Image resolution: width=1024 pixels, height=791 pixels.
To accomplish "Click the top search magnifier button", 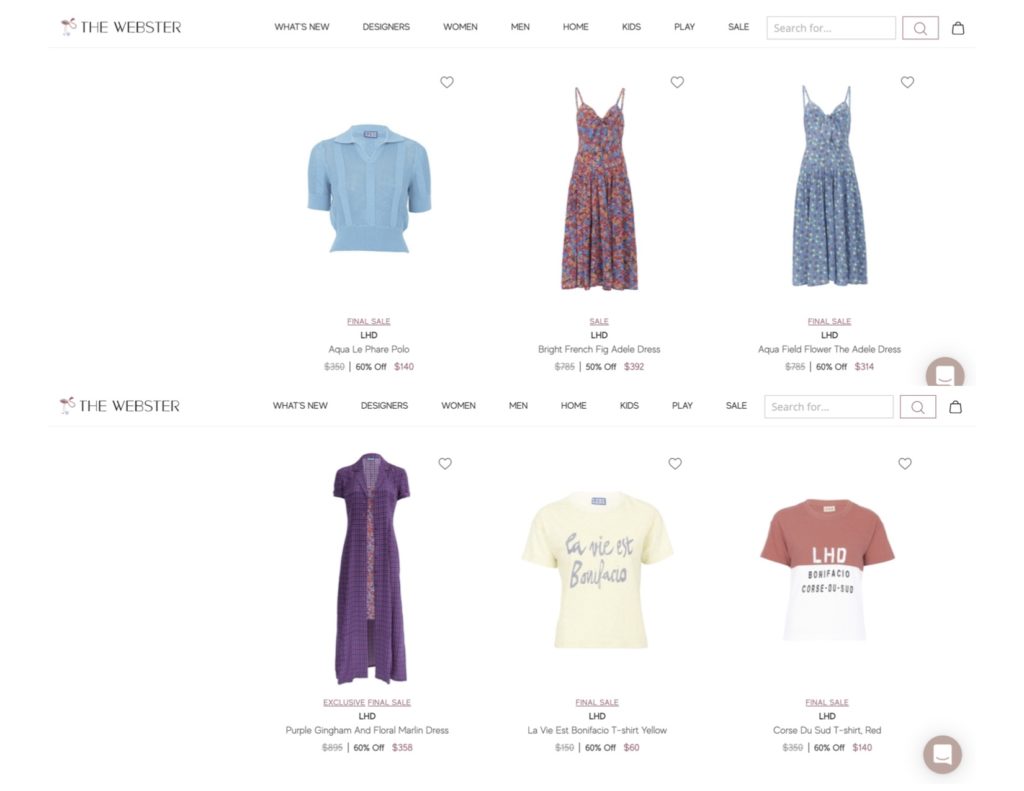I will [920, 28].
